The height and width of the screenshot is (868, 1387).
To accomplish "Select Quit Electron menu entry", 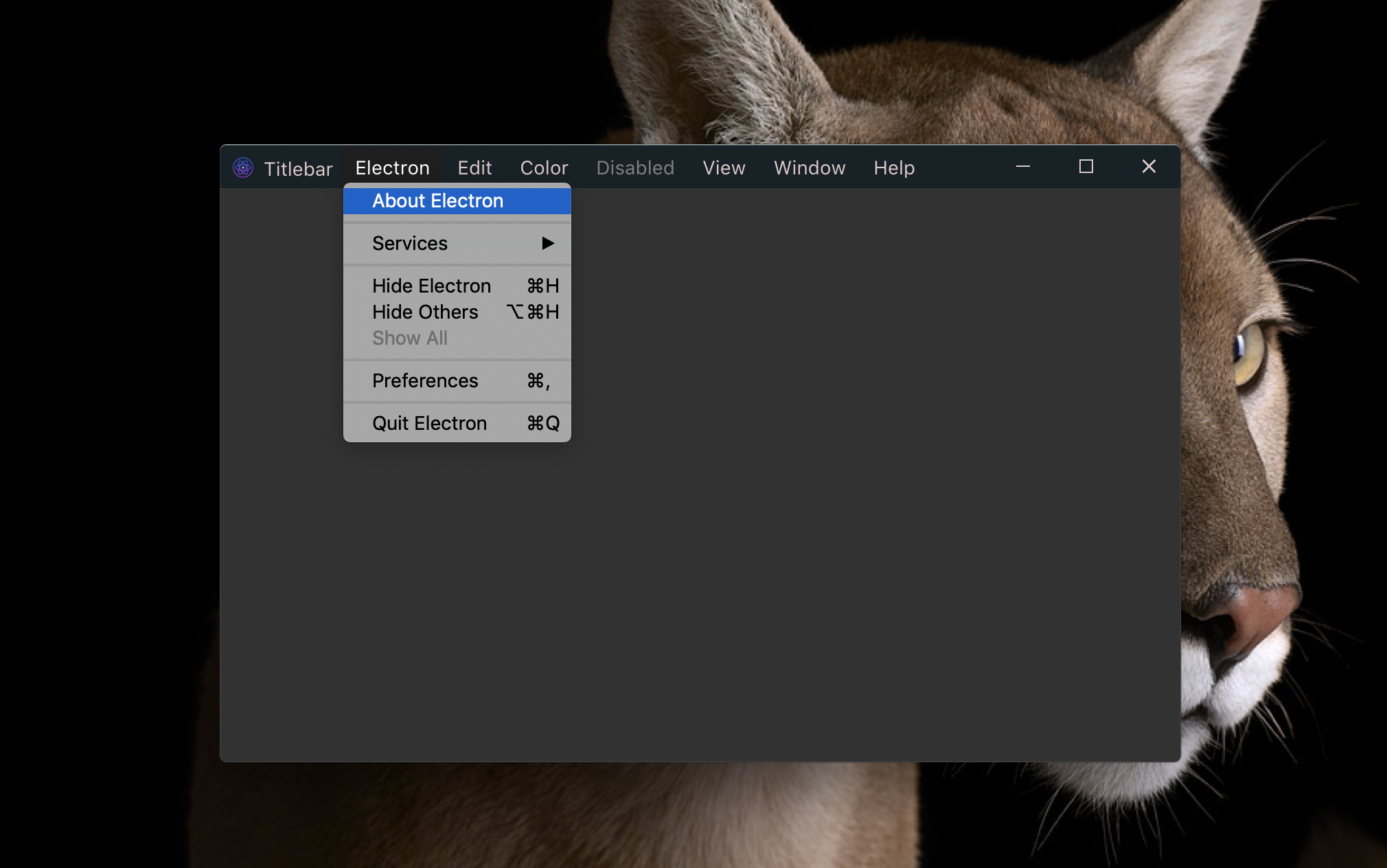I will [429, 423].
